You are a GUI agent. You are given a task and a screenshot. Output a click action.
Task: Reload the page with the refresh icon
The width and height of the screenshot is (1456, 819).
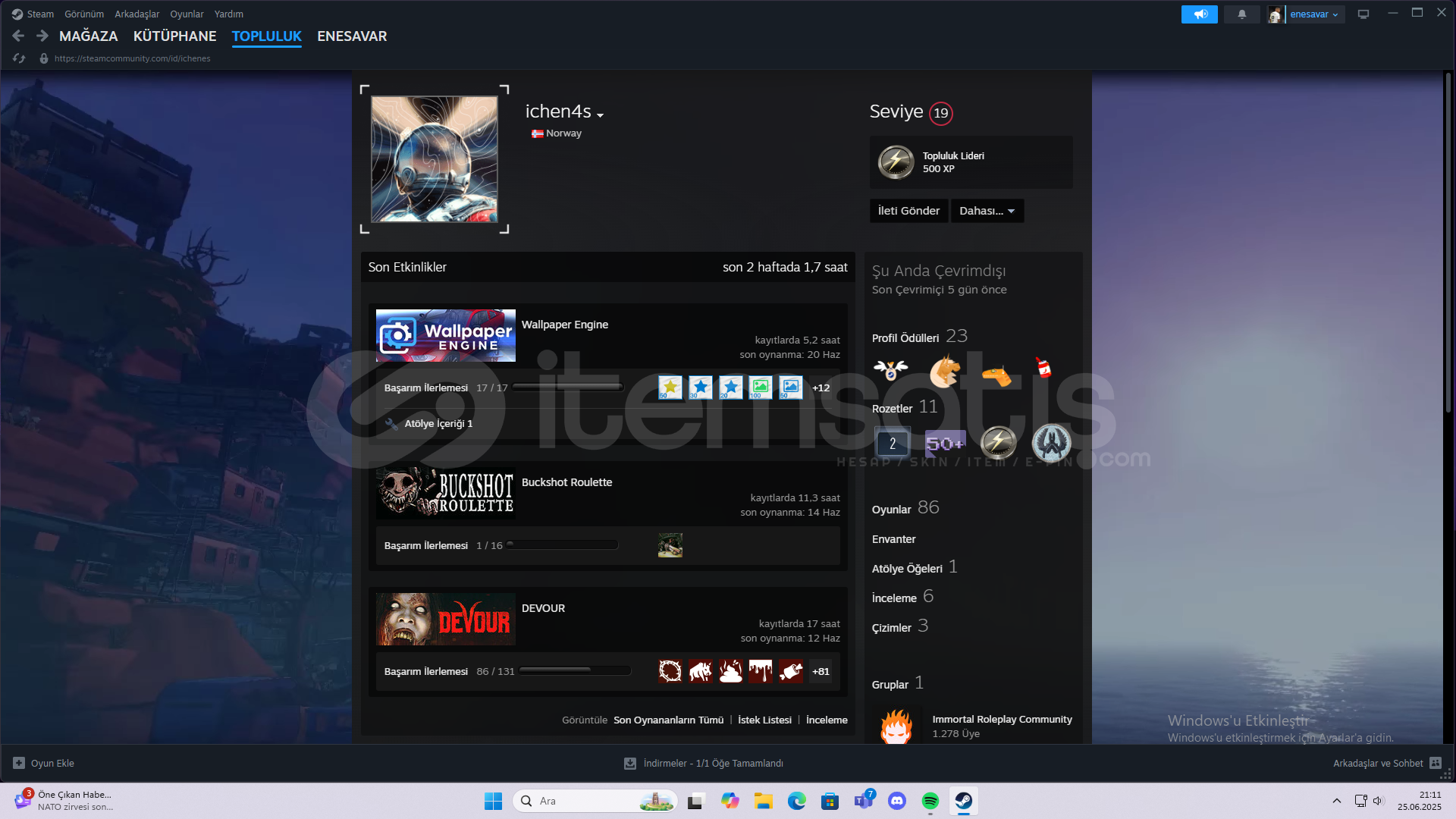tap(19, 58)
